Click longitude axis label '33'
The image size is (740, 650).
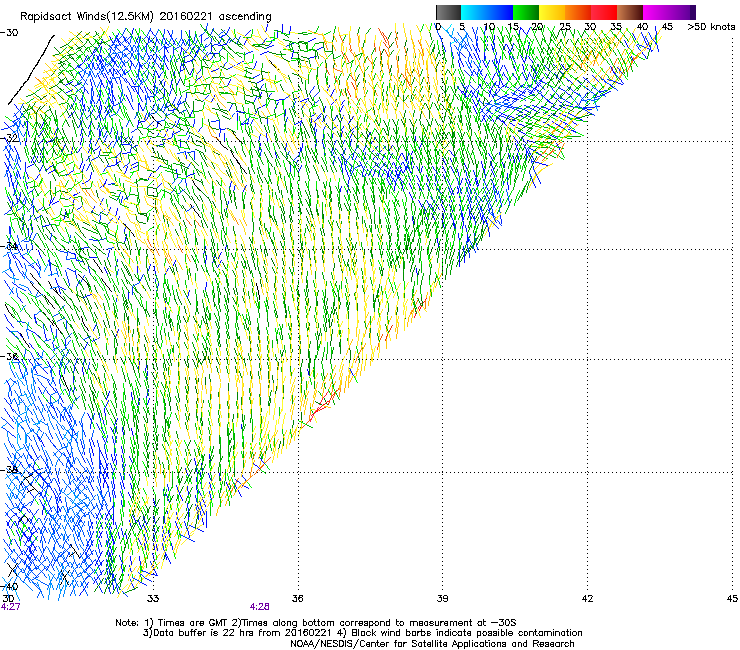(x=153, y=599)
